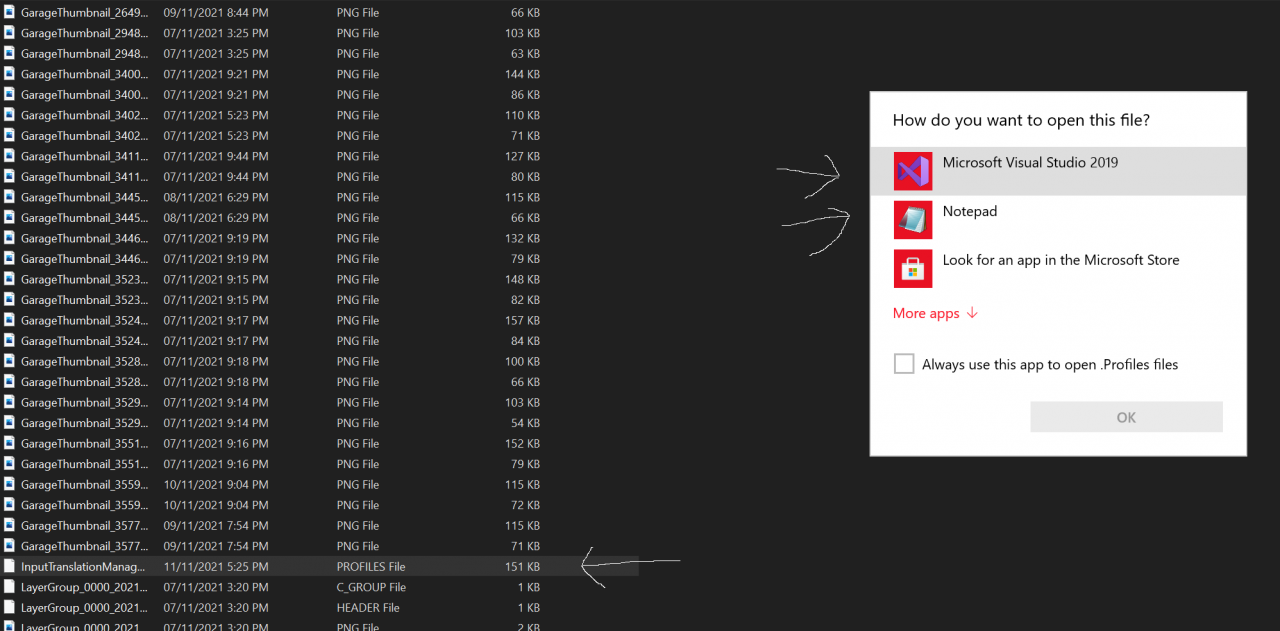
Task: Choose the Notepad option label
Action: tap(970, 211)
